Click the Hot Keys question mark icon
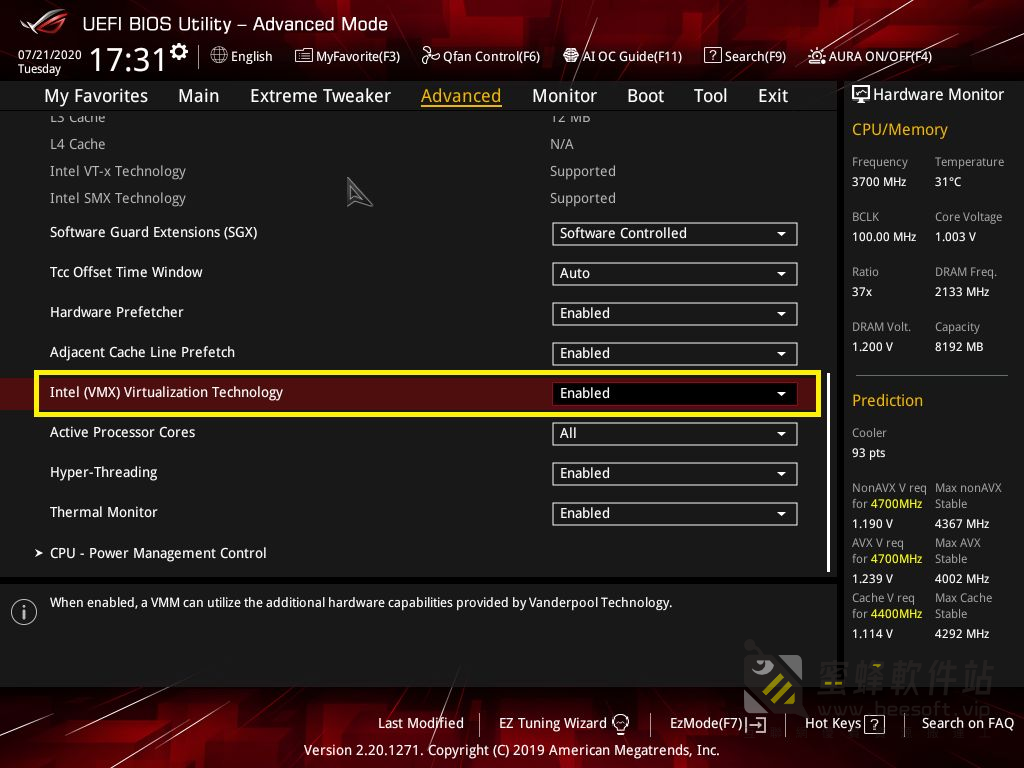This screenshot has width=1024, height=768. tap(874, 724)
